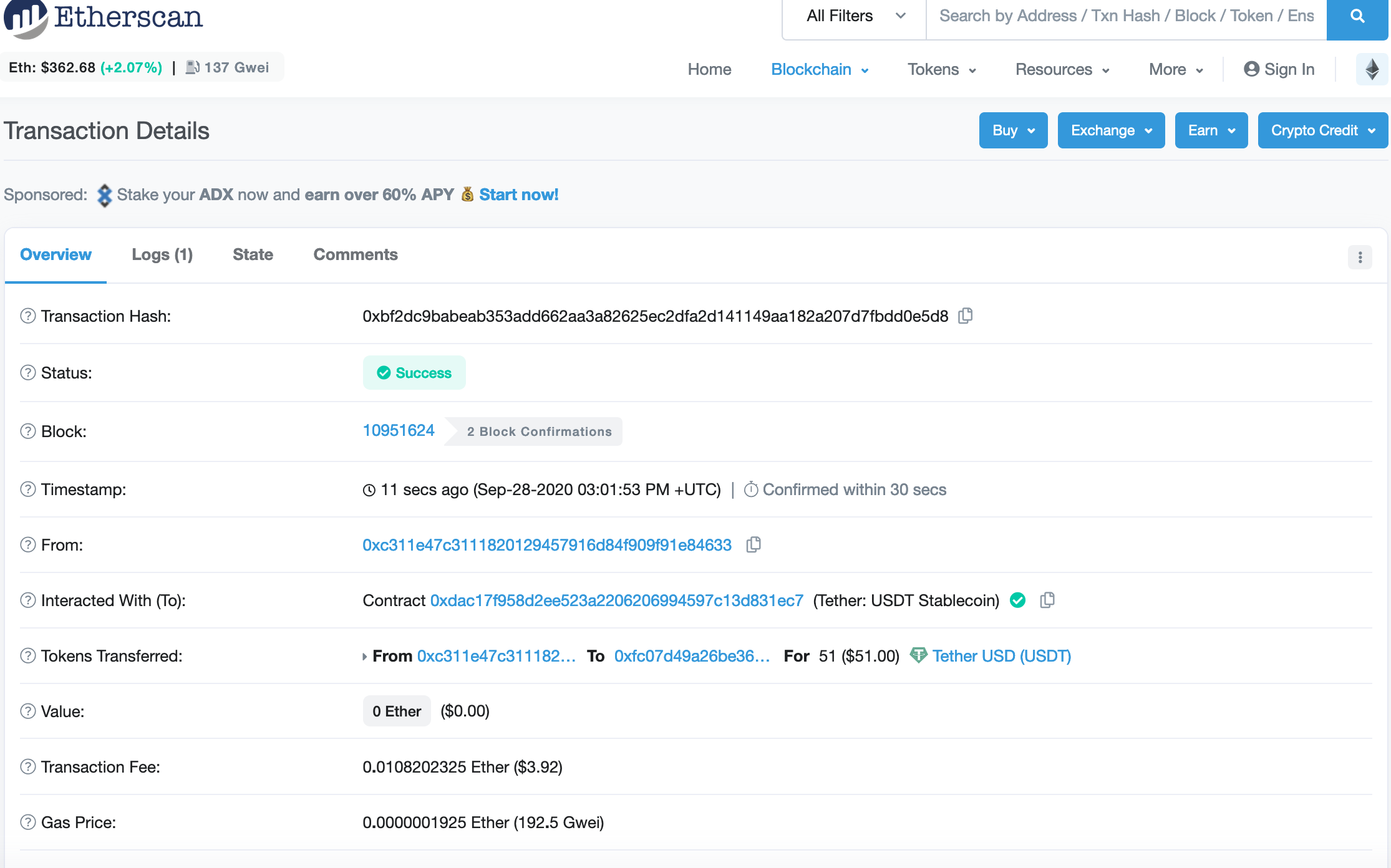Click the Start now! sponsored link
Viewport: 1391px width, 868px height.
pyautogui.click(x=518, y=195)
